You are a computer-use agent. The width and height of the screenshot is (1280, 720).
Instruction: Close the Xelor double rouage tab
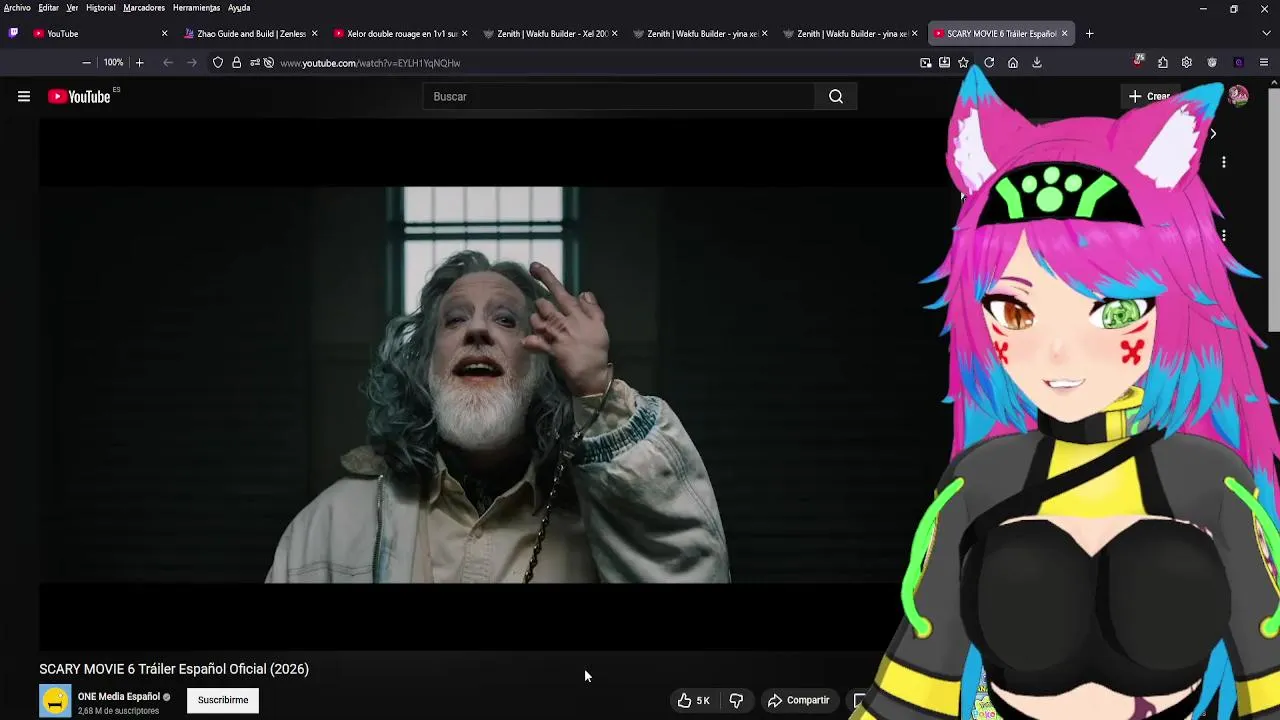tap(464, 34)
